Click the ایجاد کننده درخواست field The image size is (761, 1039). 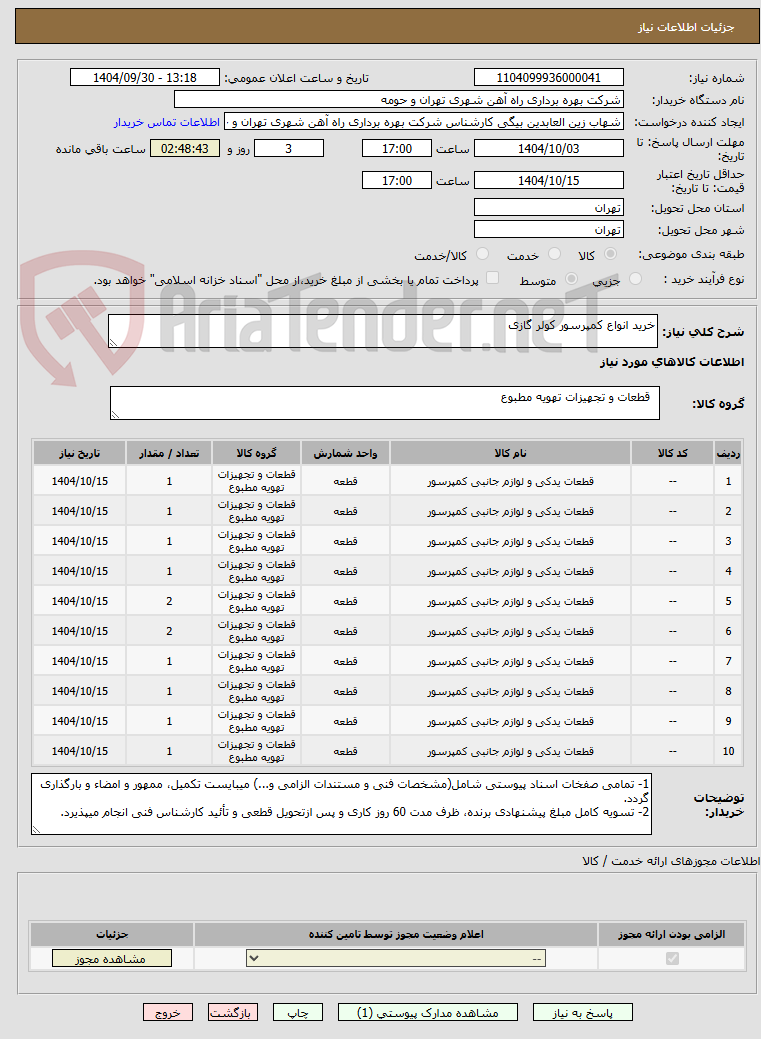point(424,123)
